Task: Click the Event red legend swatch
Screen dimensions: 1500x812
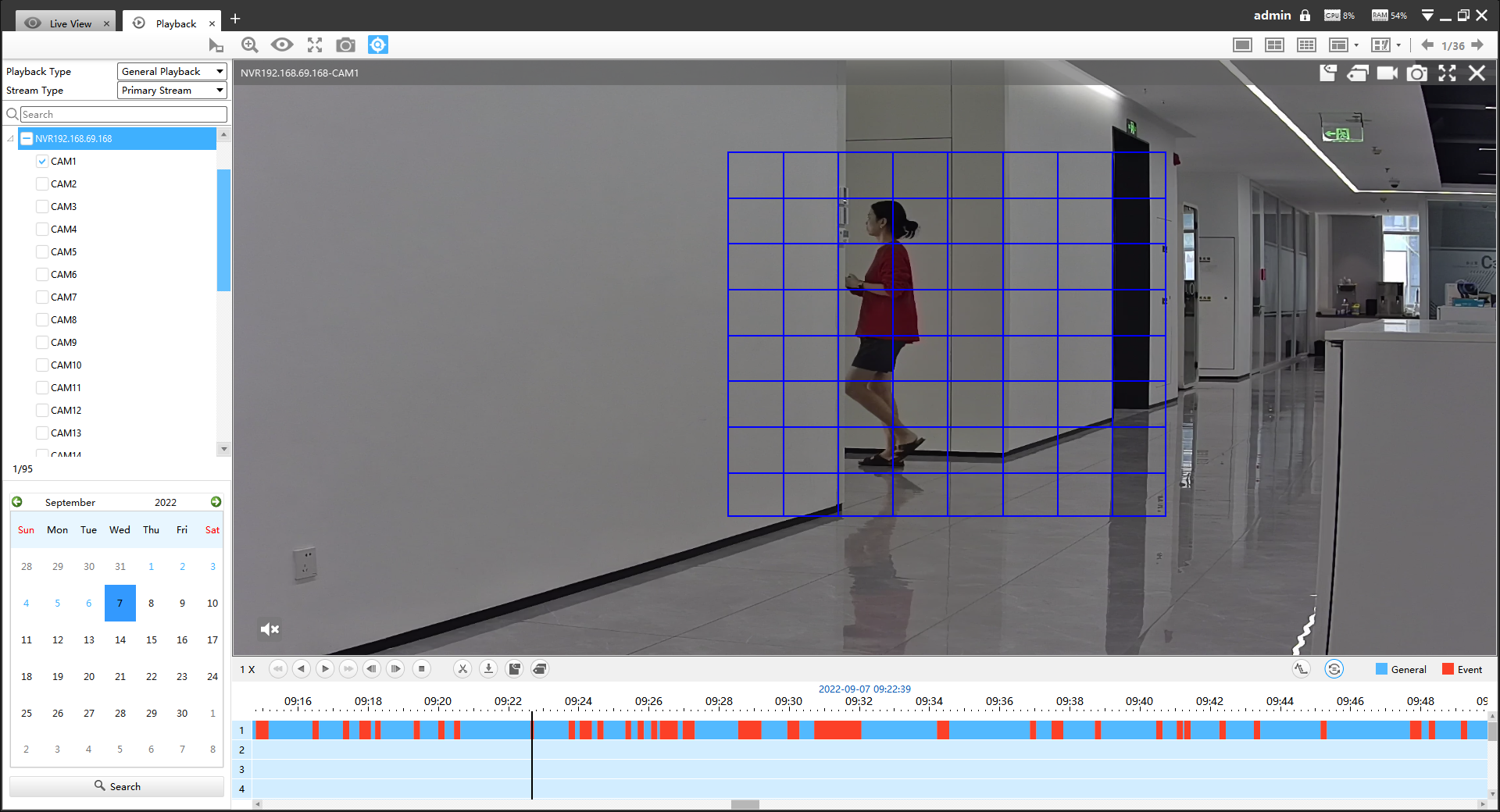Action: (x=1448, y=669)
